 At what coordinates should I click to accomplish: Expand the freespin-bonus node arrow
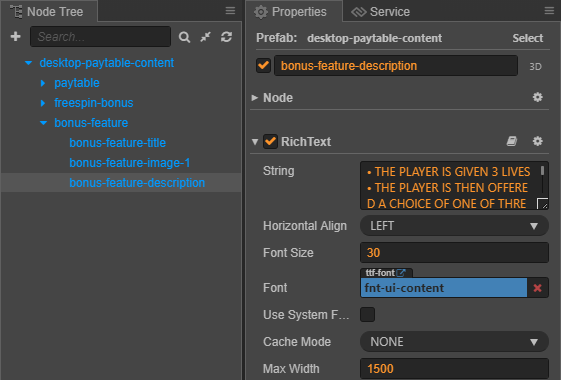click(x=43, y=103)
